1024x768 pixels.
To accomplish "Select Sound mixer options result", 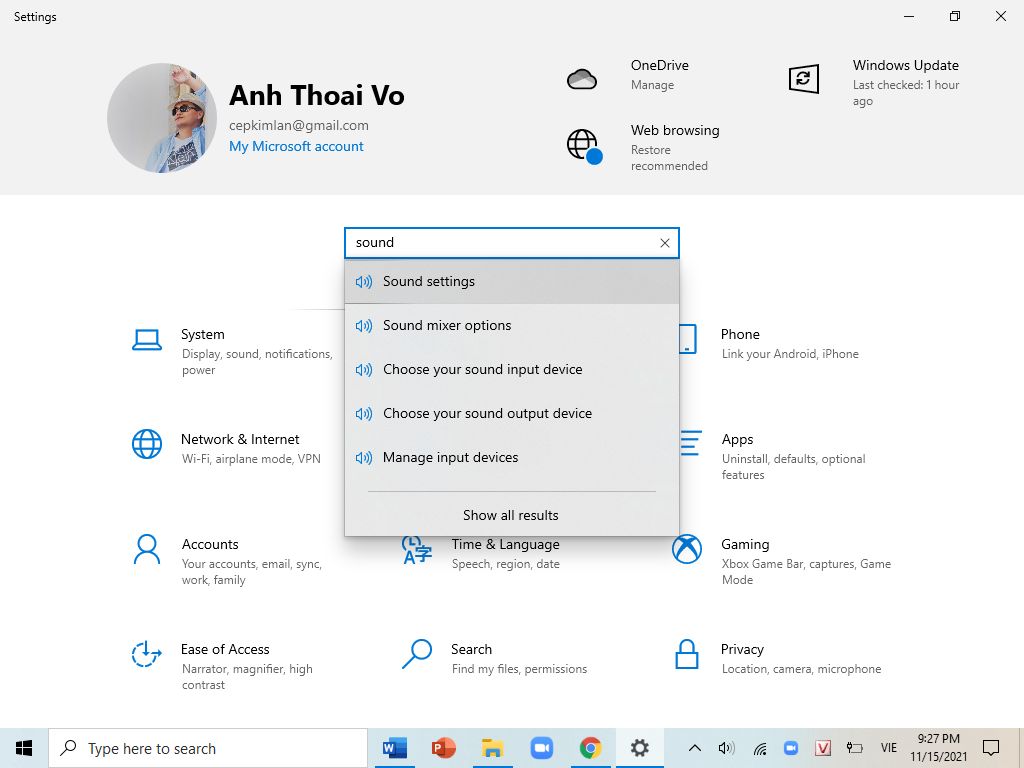I will coord(512,325).
